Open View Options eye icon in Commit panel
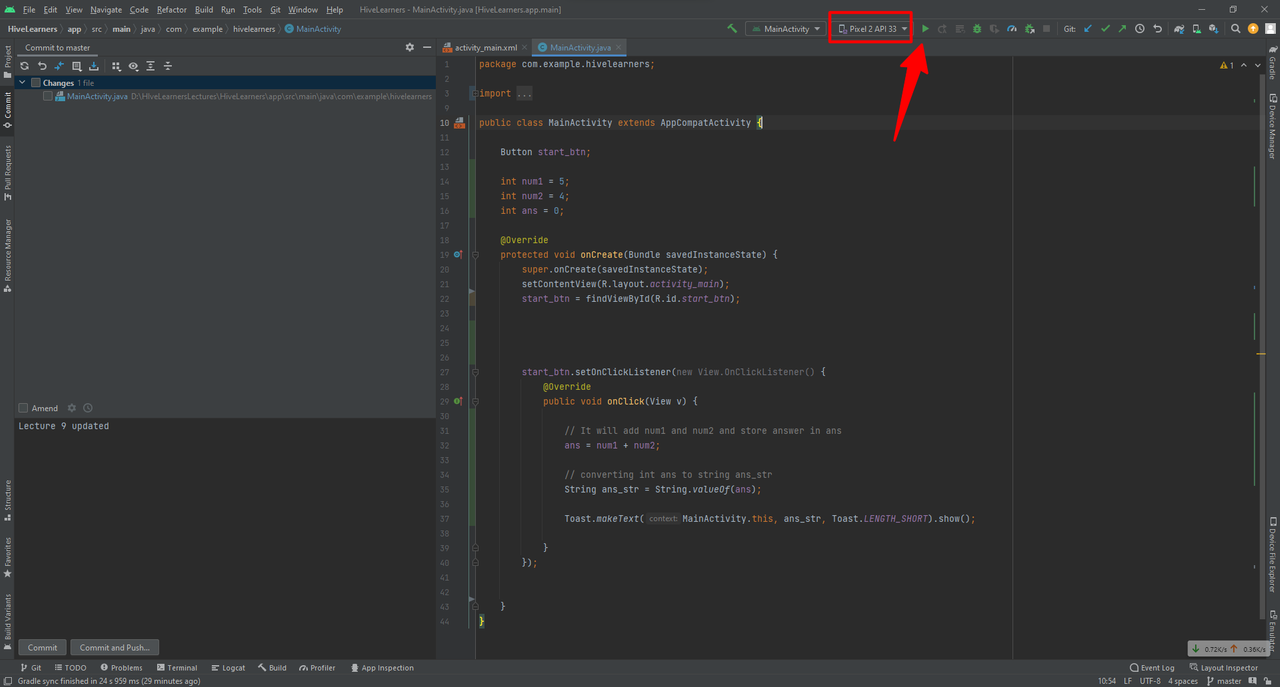 pos(133,66)
